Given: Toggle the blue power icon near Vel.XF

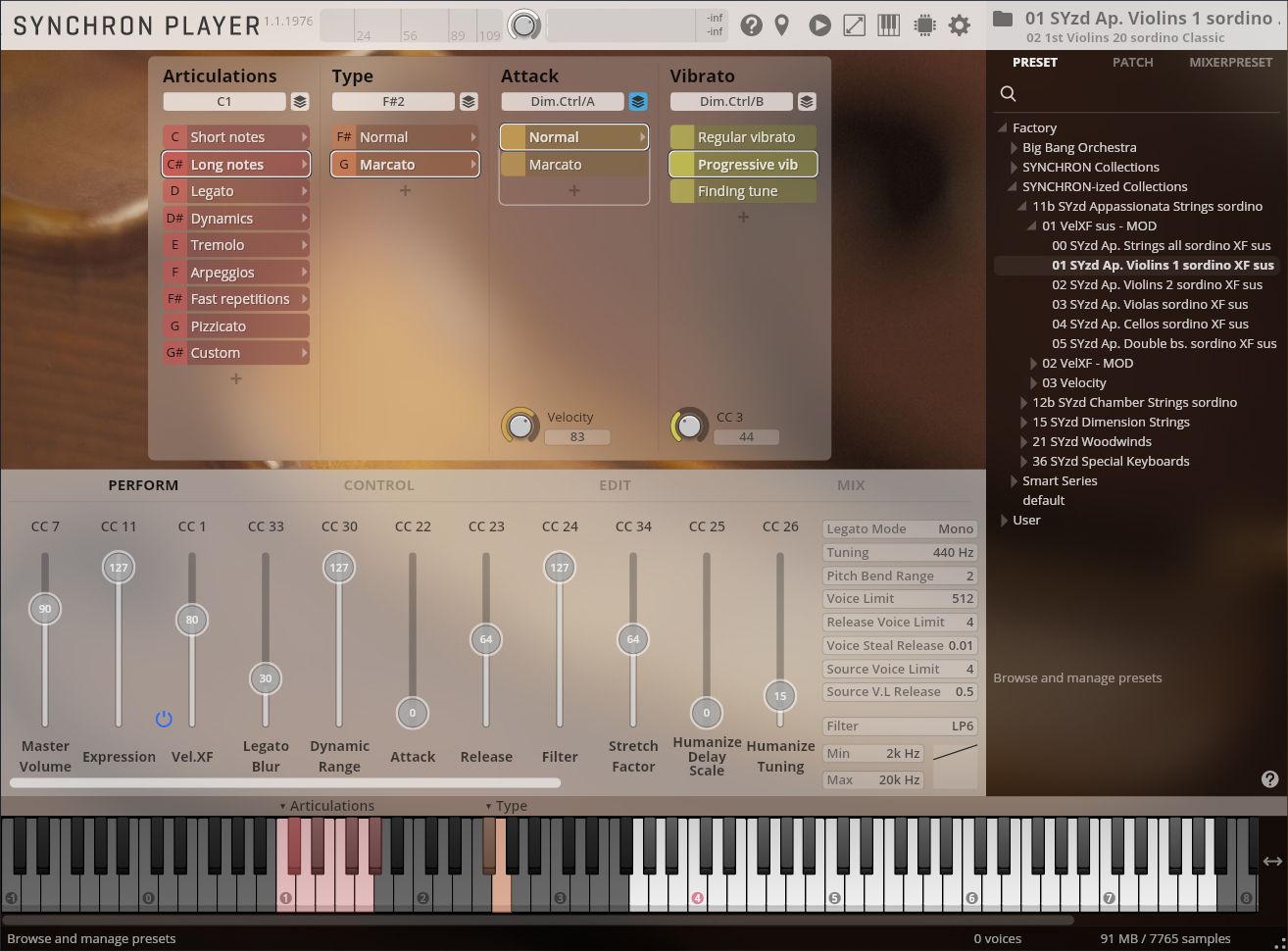Looking at the screenshot, I should pos(164,719).
